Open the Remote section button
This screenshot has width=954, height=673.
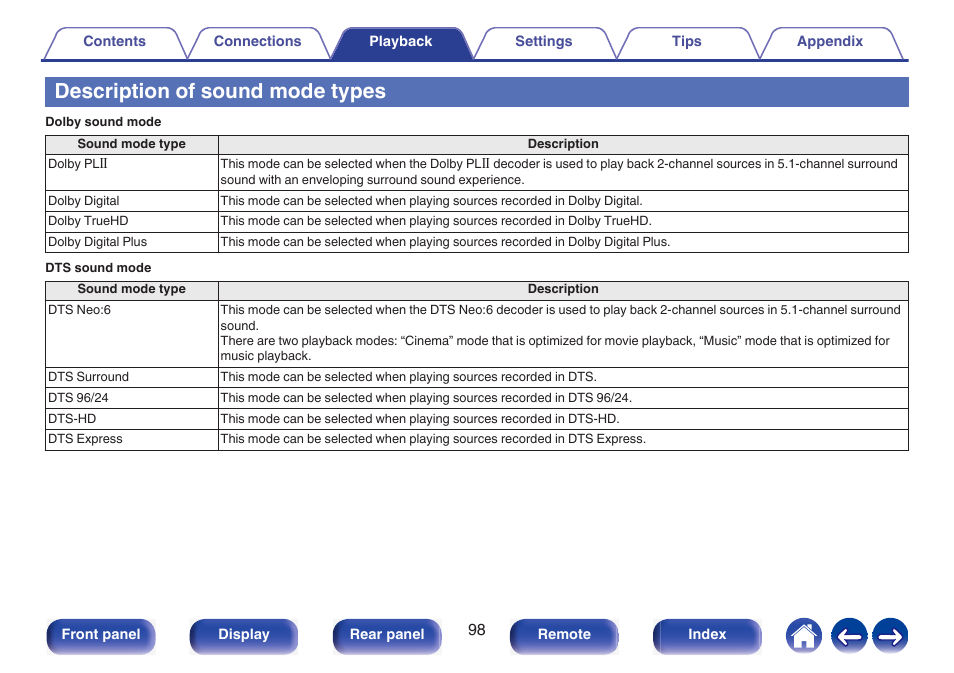coord(564,635)
